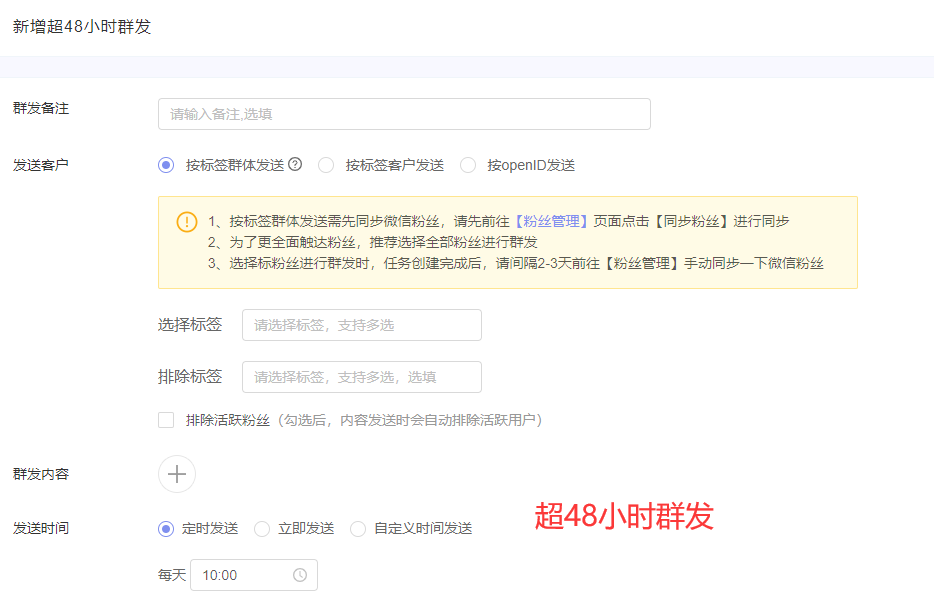Open the 排除标签 tag selector
This screenshot has height=598, width=934.
pos(361,377)
